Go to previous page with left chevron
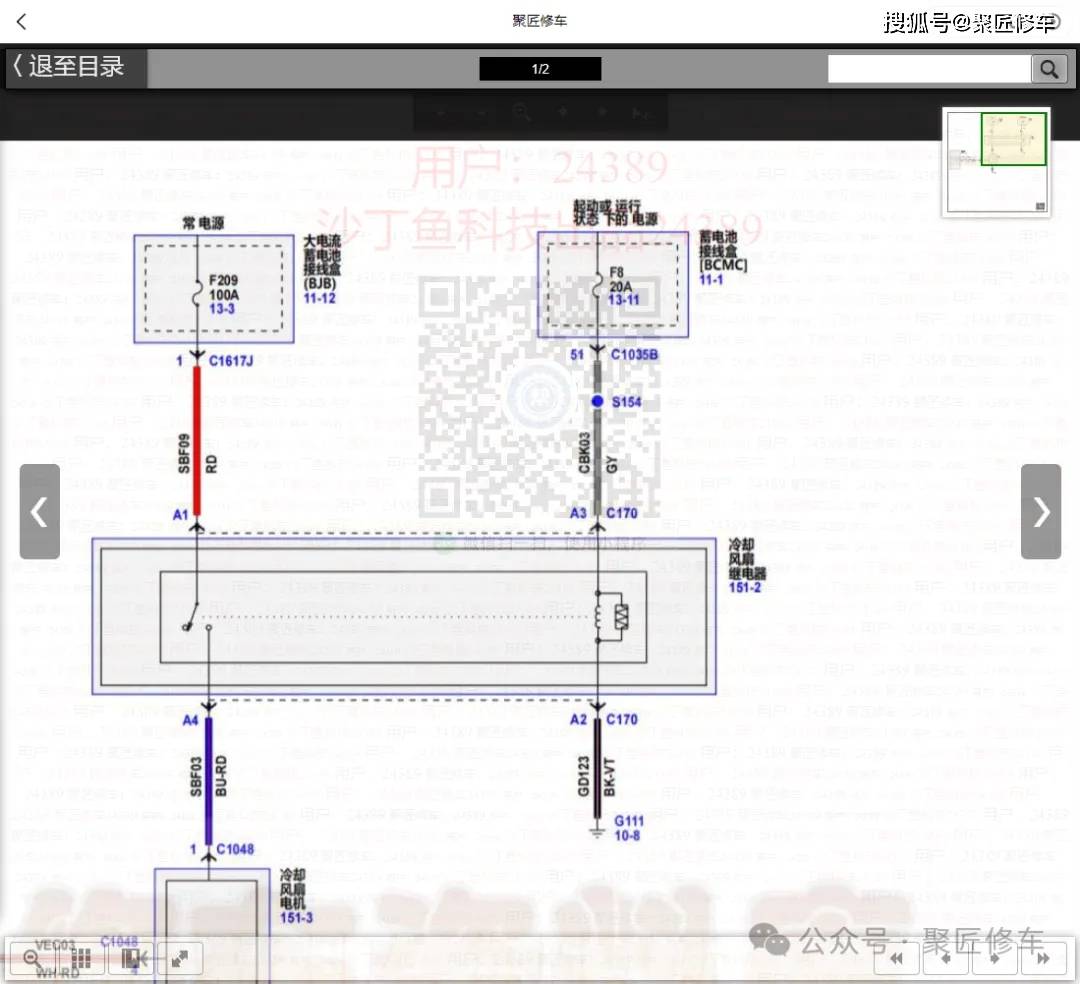This screenshot has height=984, width=1080. 39,511
